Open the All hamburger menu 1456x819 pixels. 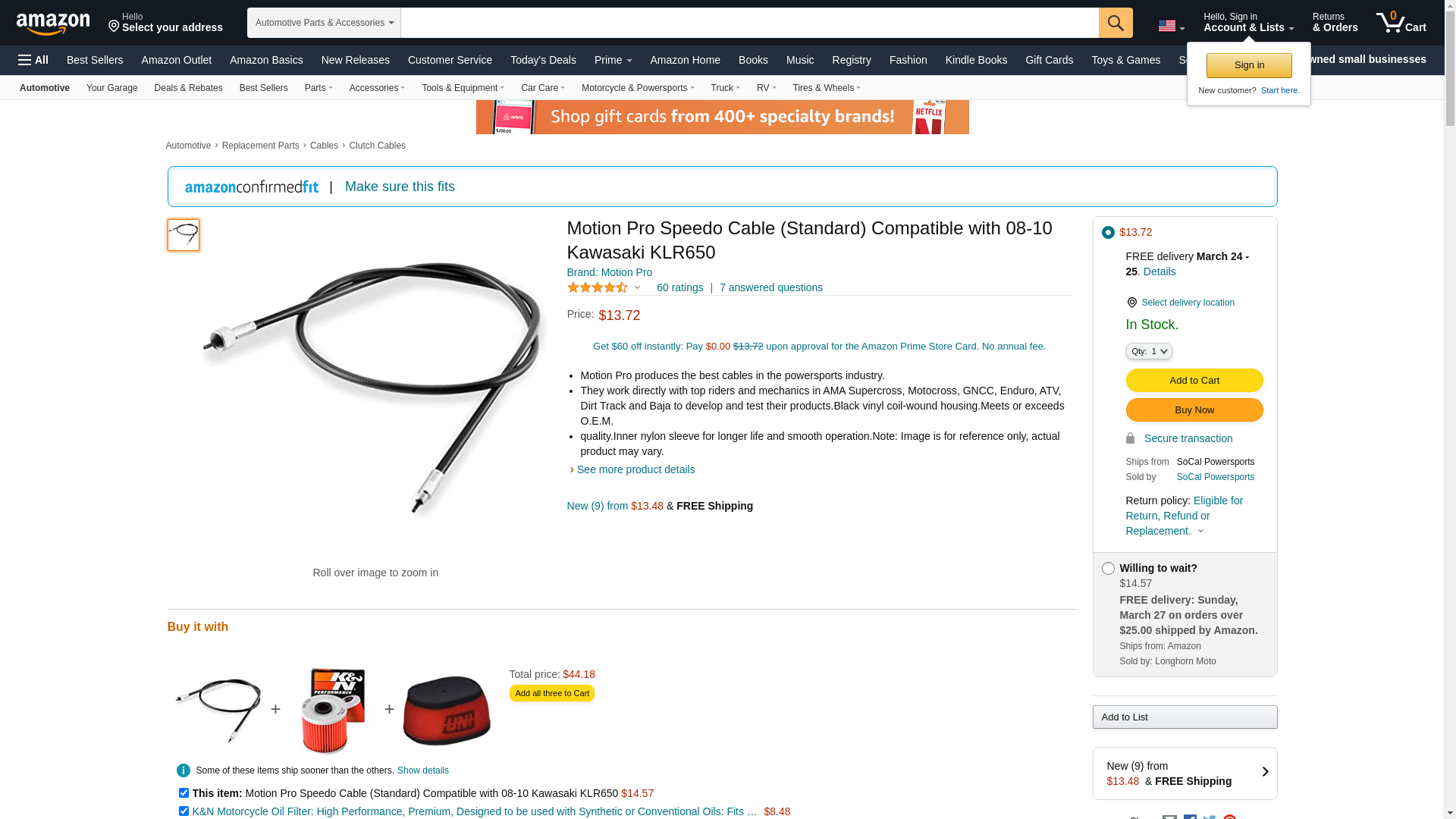pyautogui.click(x=33, y=60)
